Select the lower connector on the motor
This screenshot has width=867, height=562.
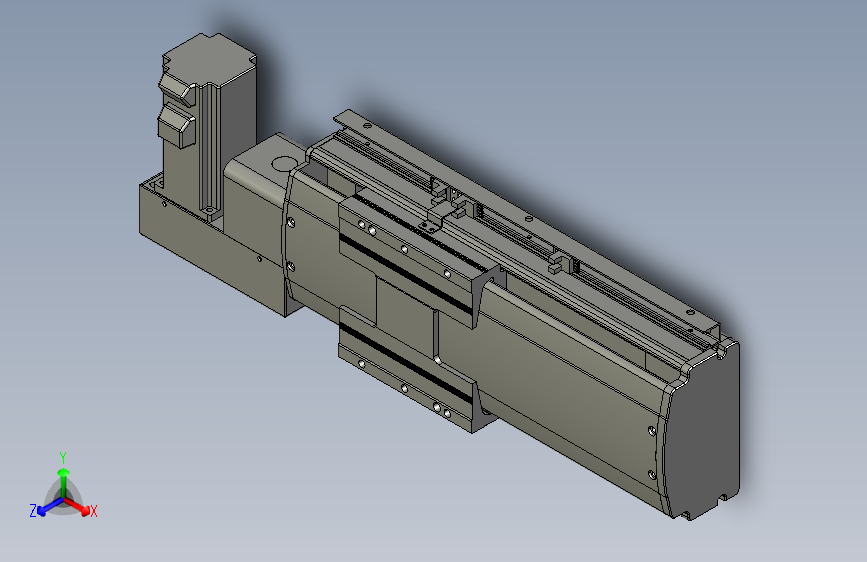click(177, 126)
